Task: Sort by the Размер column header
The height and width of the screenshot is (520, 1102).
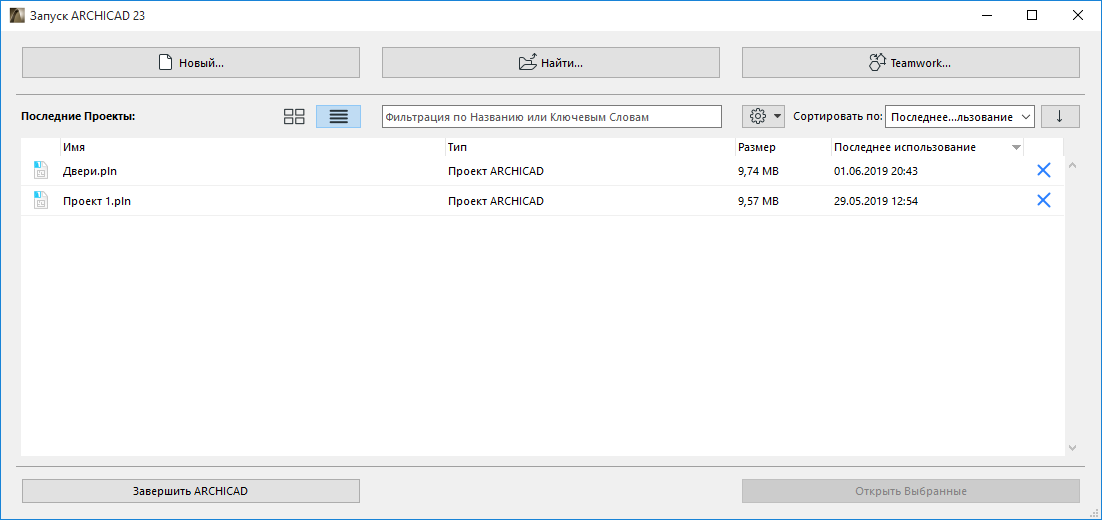Action: 782,147
